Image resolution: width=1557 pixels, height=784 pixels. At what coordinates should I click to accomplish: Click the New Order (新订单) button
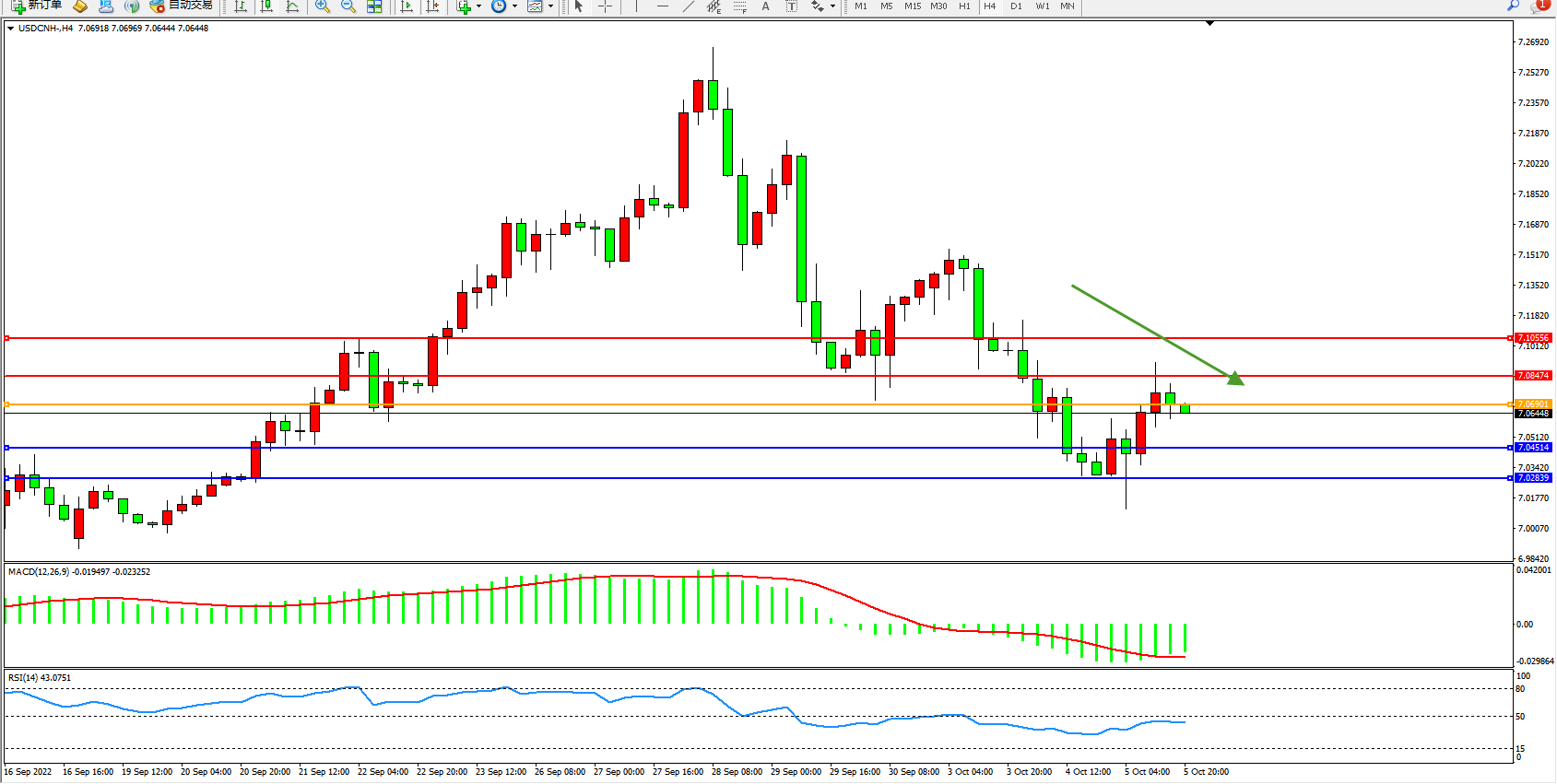(37, 6)
